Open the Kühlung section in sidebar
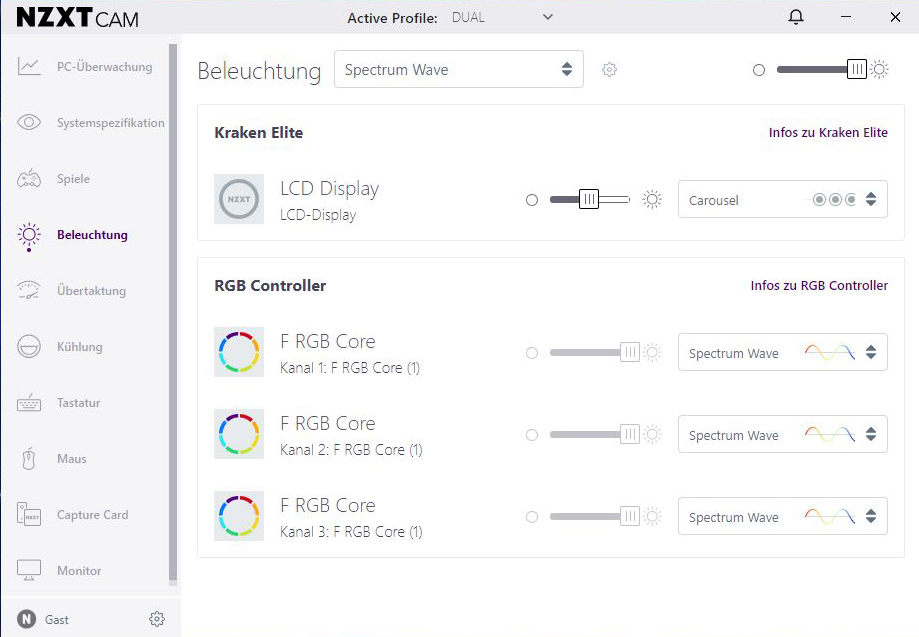Screen dimensions: 919x637 pyautogui.click(x=79, y=347)
